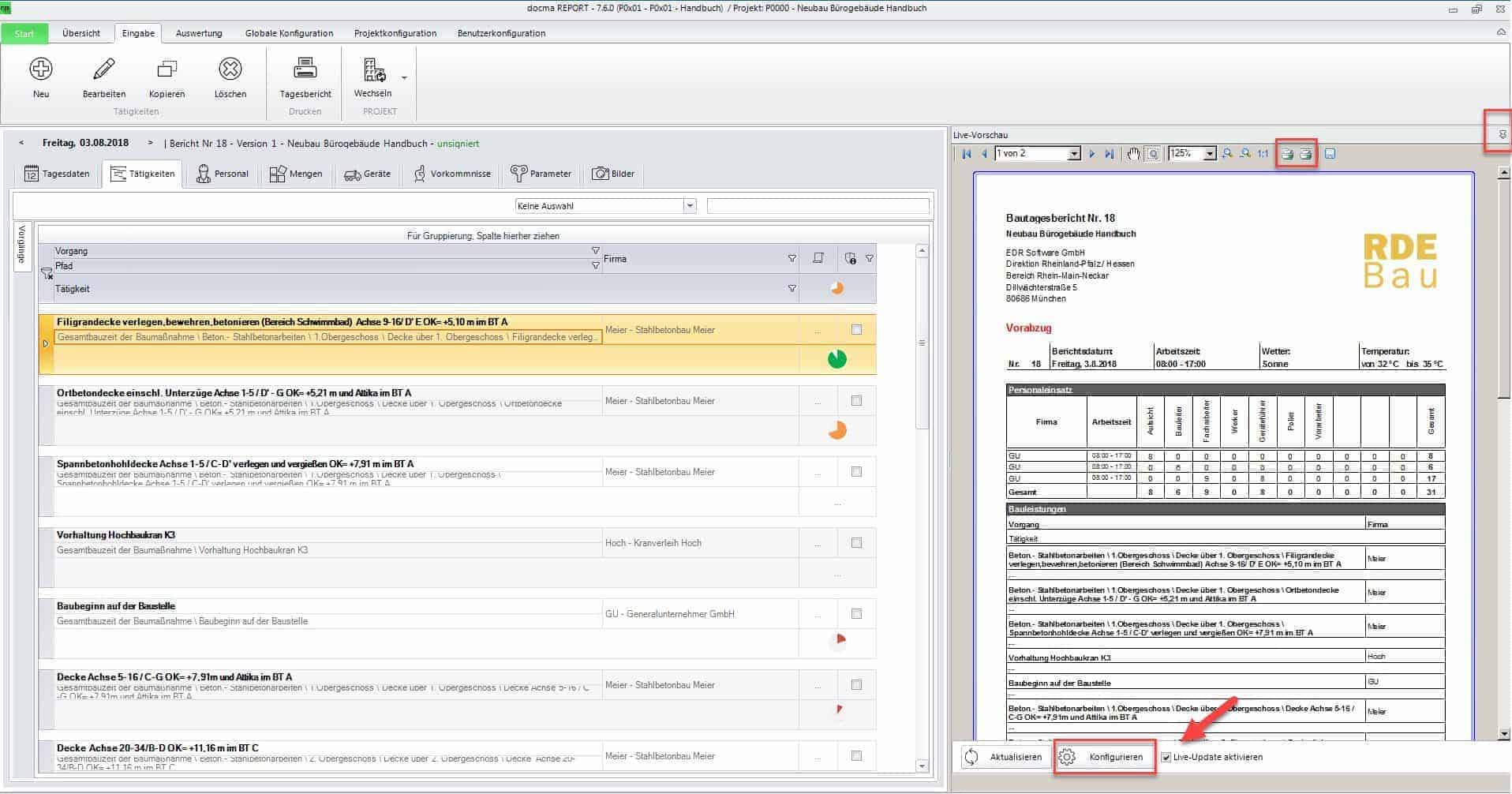Check the box for Baubeginn auf der Baustelle

pyautogui.click(x=856, y=614)
